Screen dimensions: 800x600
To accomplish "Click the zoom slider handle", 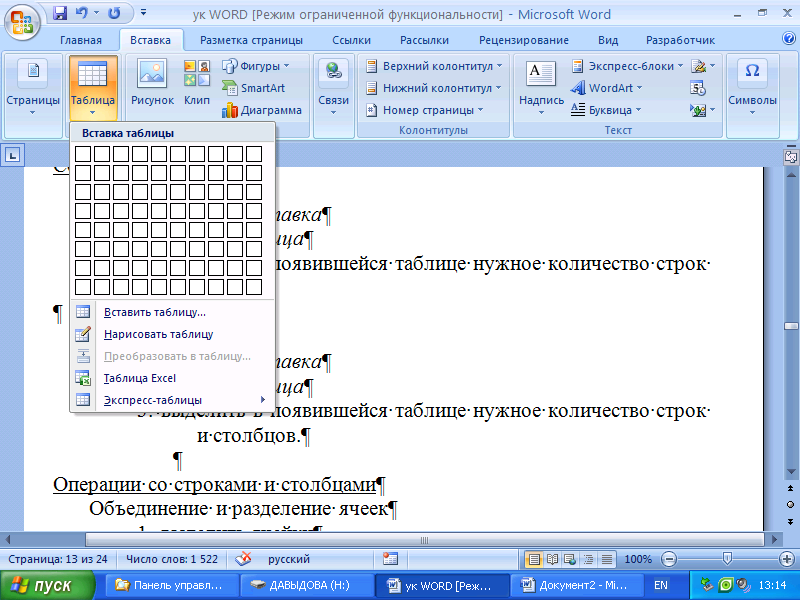I will pos(727,559).
